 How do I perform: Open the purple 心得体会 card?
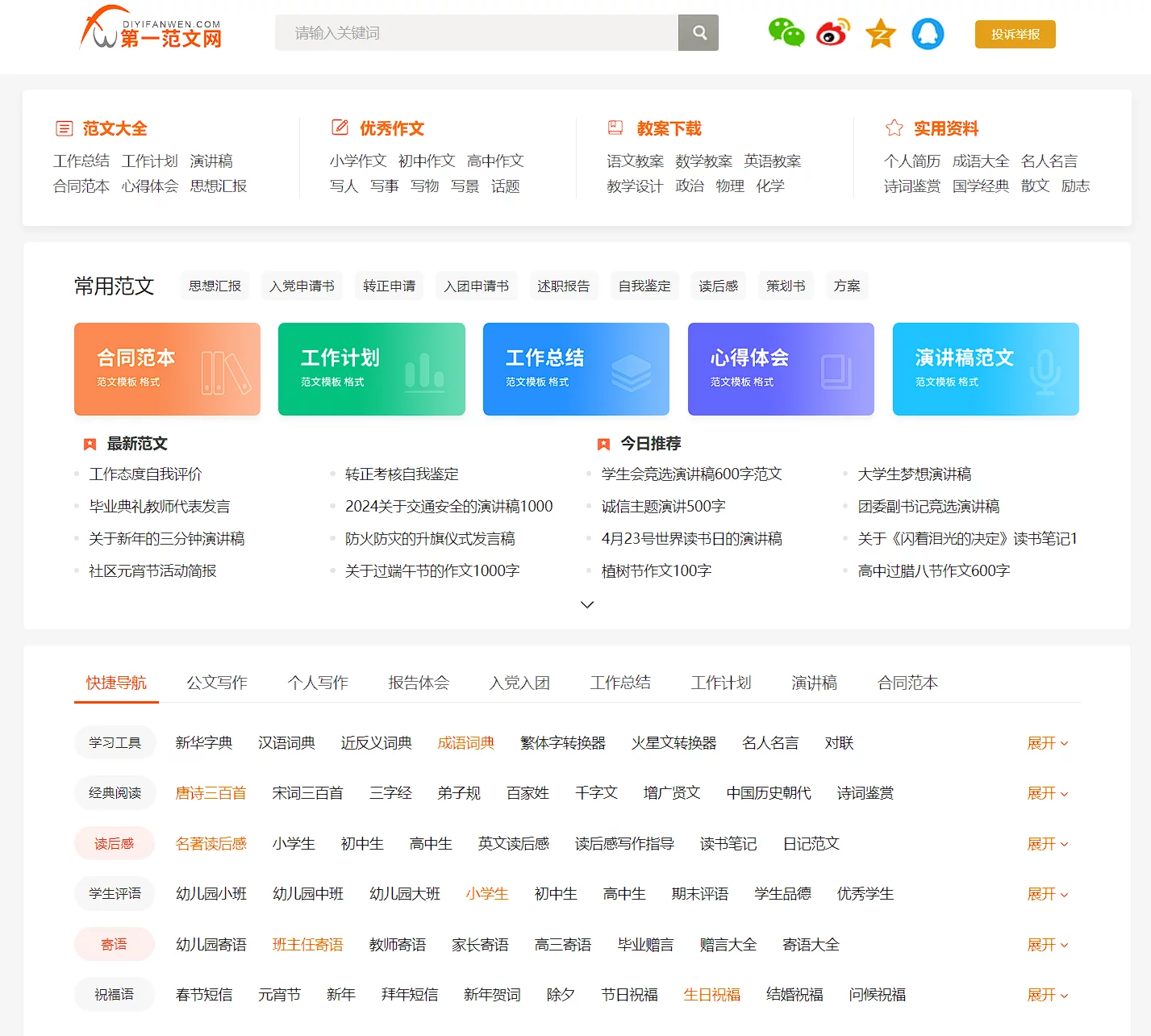[x=780, y=370]
